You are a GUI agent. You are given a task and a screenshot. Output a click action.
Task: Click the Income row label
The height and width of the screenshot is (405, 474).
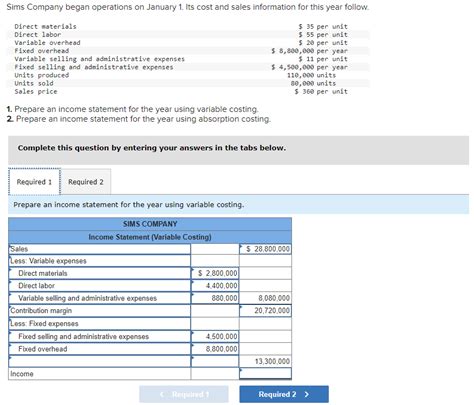click(22, 374)
